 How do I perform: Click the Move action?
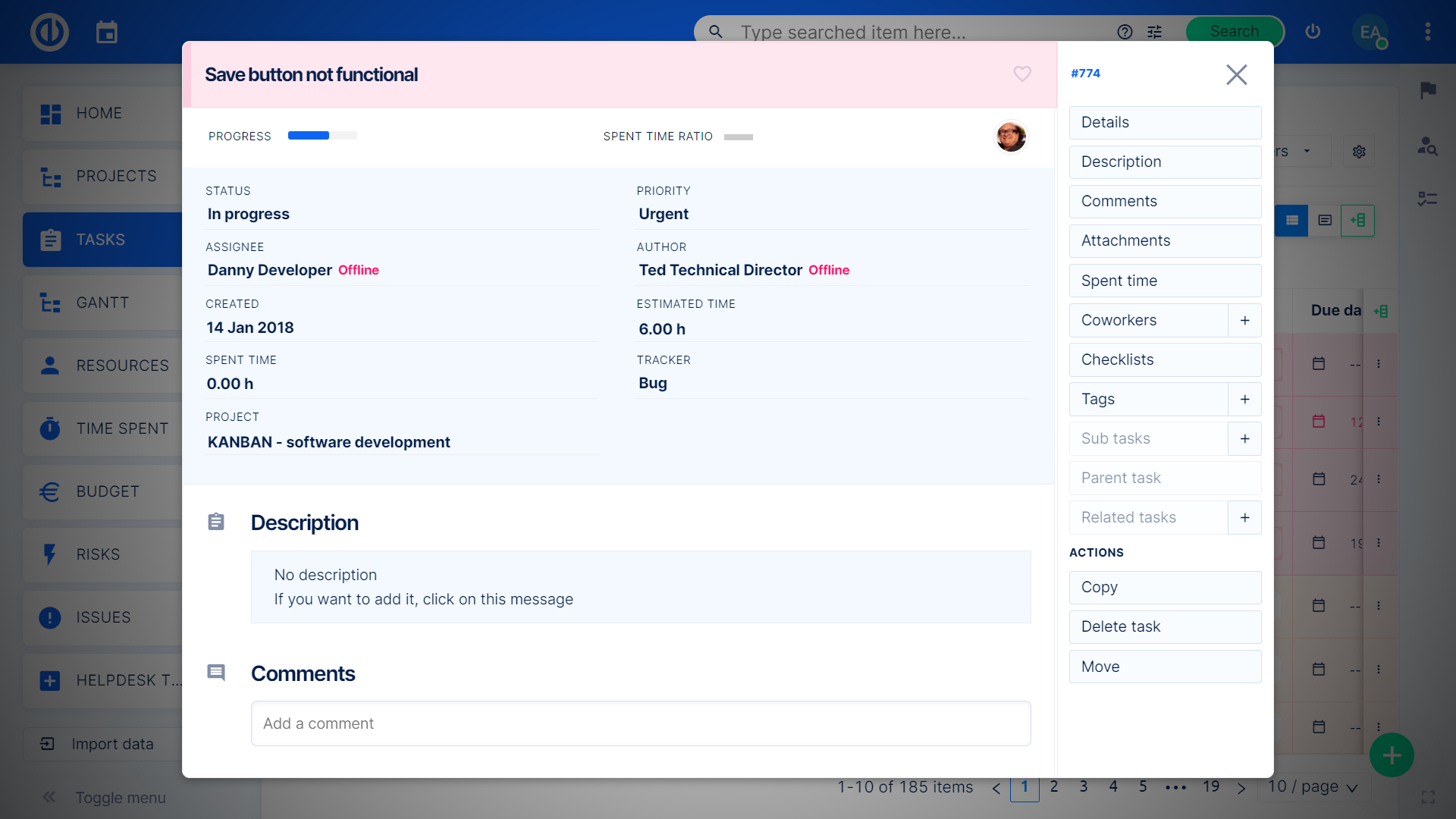[x=1165, y=667]
